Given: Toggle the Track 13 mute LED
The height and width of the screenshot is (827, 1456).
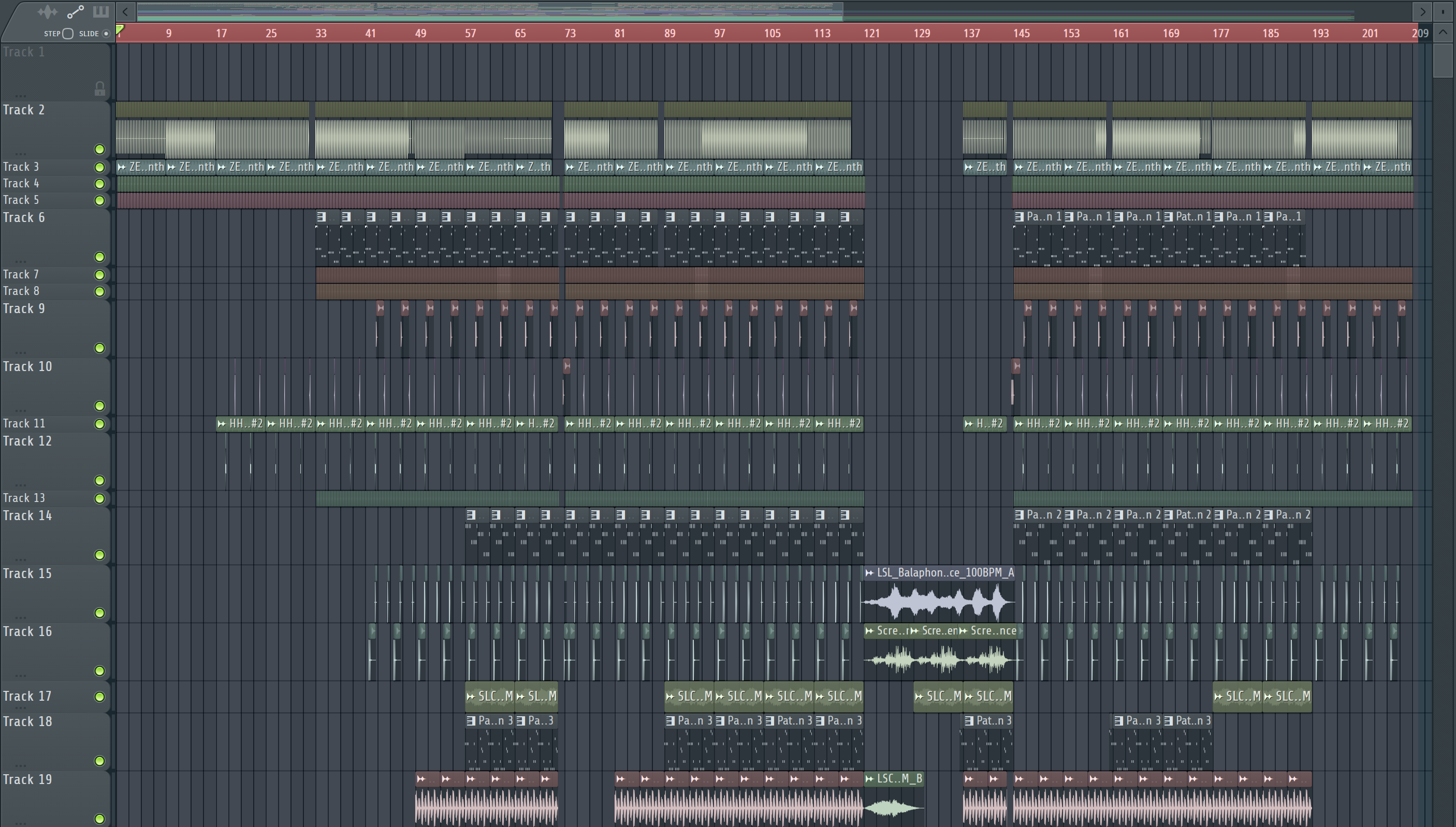Looking at the screenshot, I should [99, 498].
